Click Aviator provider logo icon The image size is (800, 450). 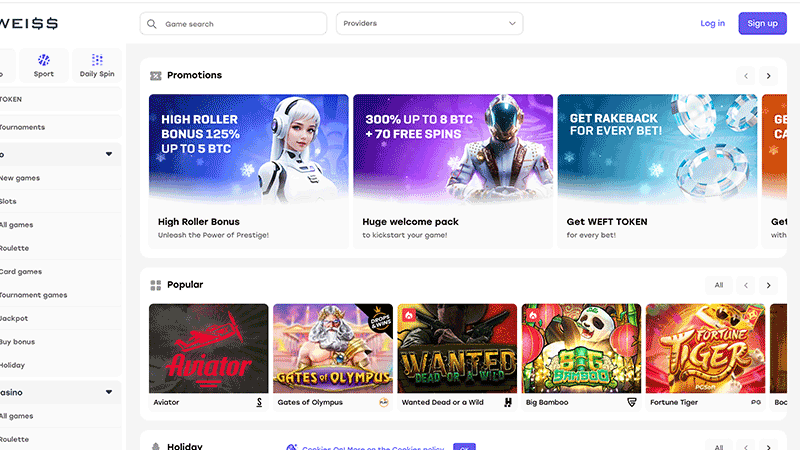click(259, 403)
